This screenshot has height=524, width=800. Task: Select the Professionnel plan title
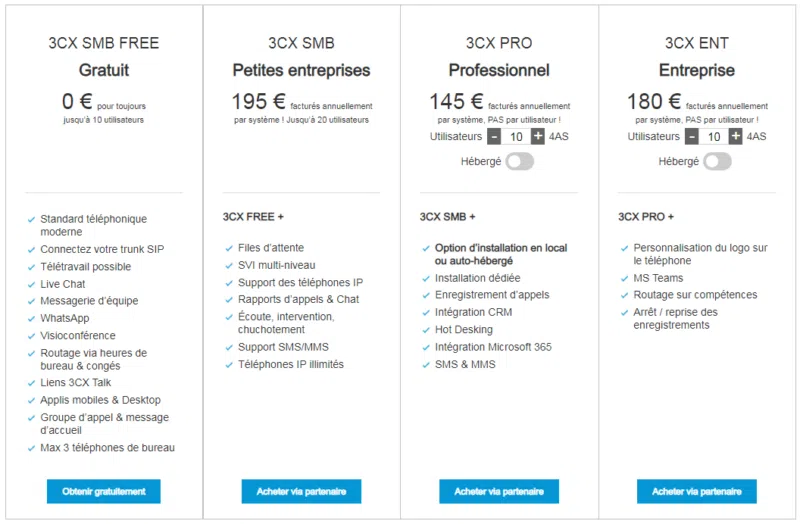[499, 71]
